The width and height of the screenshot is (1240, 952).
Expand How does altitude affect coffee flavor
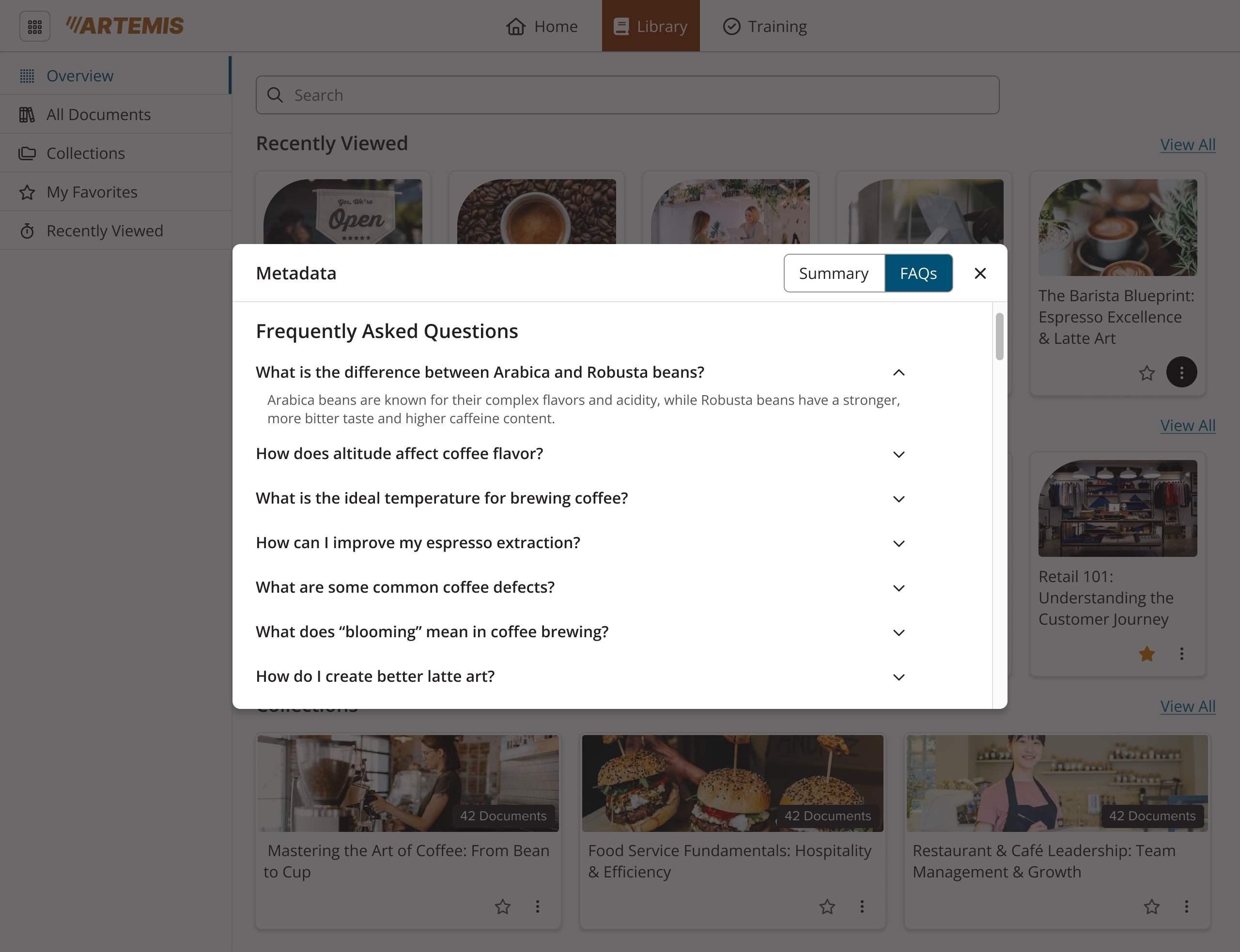tap(899, 454)
